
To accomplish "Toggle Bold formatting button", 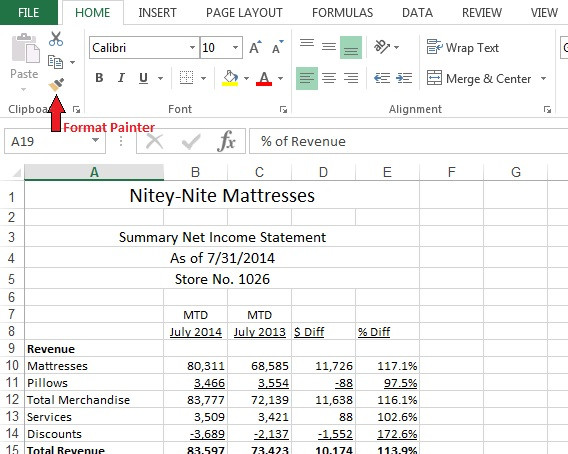I will pos(99,78).
